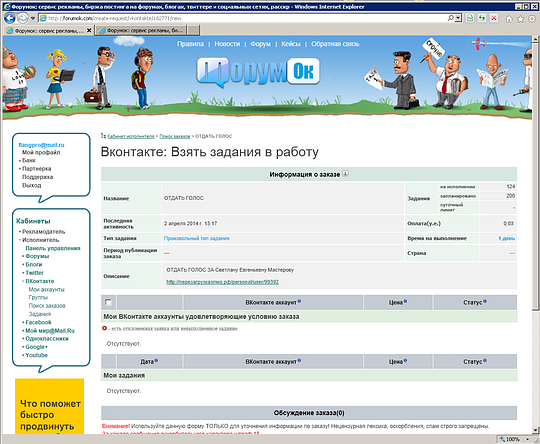Open the recent pages dropdown arrow
This screenshot has width=540, height=444.
[x=33, y=18]
